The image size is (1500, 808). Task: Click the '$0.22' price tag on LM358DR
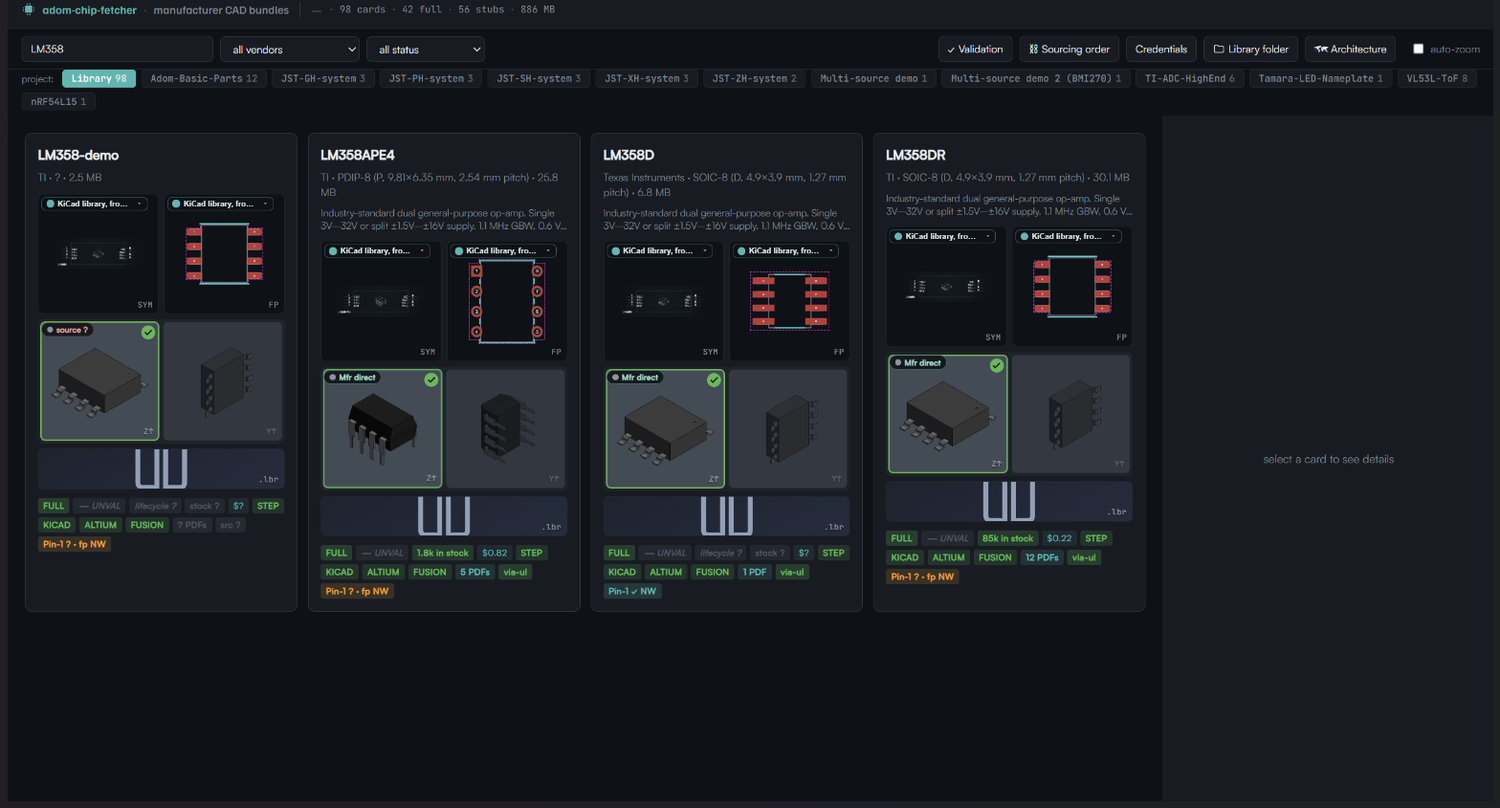click(1060, 538)
